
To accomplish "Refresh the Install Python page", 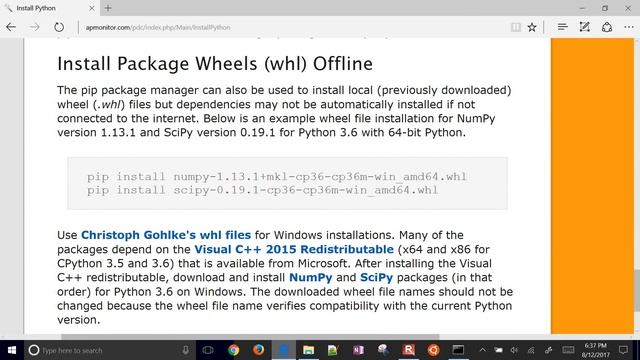I will pos(59,27).
